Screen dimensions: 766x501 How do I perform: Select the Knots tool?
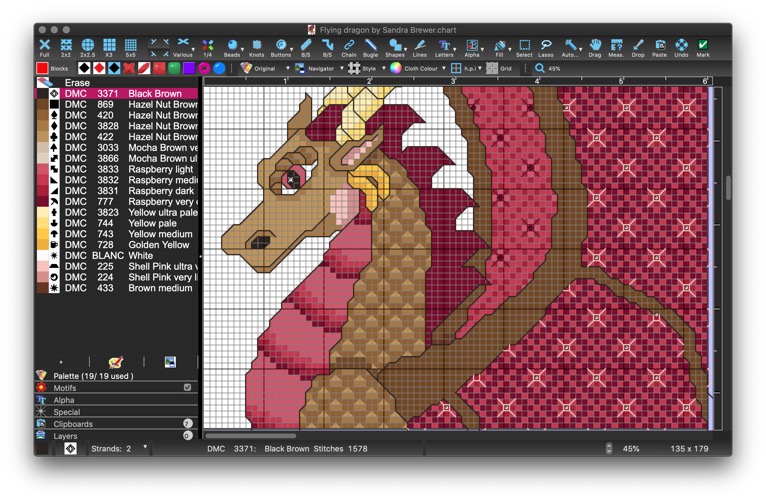[x=256, y=47]
